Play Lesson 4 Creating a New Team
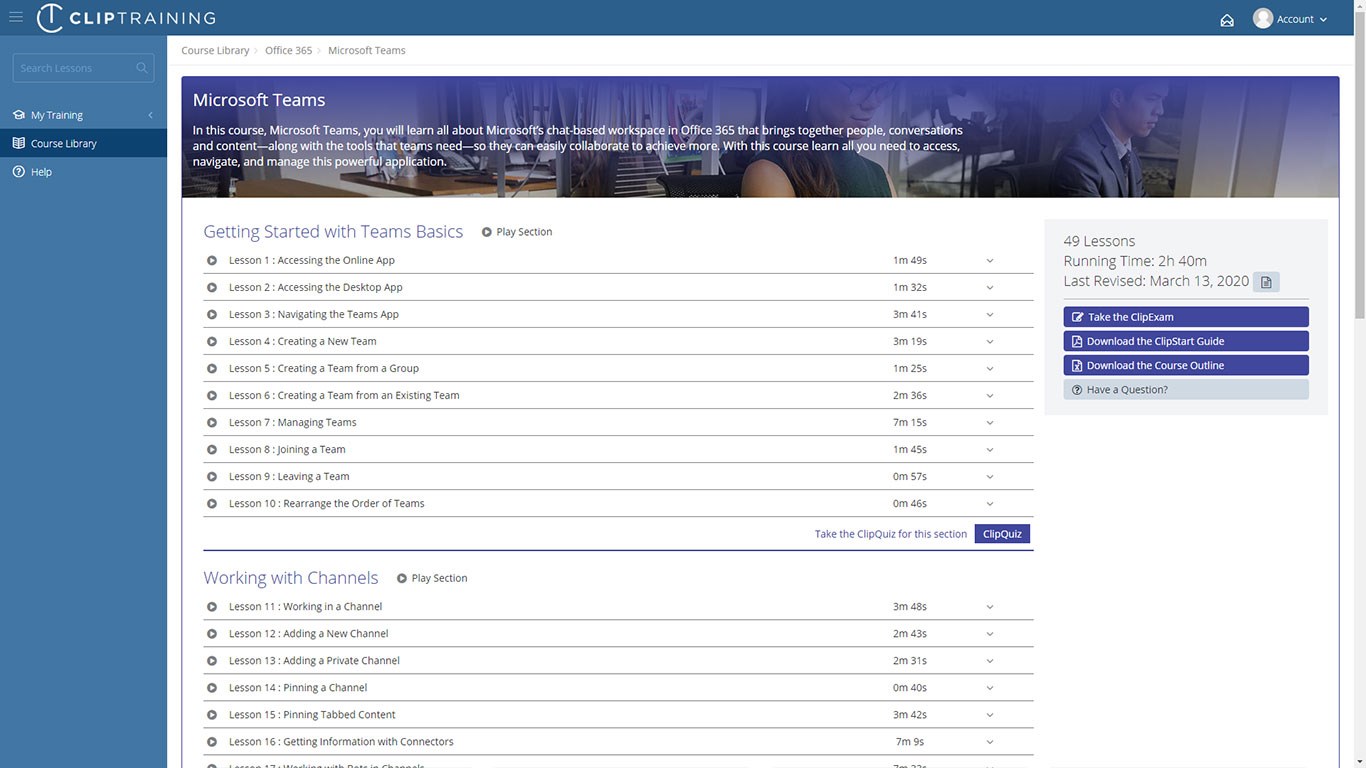Viewport: 1366px width, 768px height. click(212, 341)
